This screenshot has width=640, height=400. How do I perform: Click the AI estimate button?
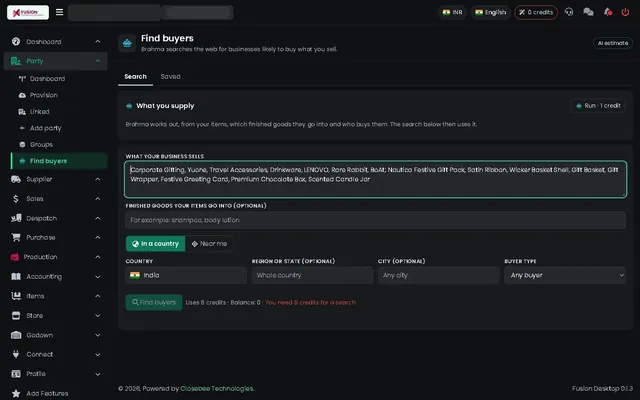pos(613,43)
